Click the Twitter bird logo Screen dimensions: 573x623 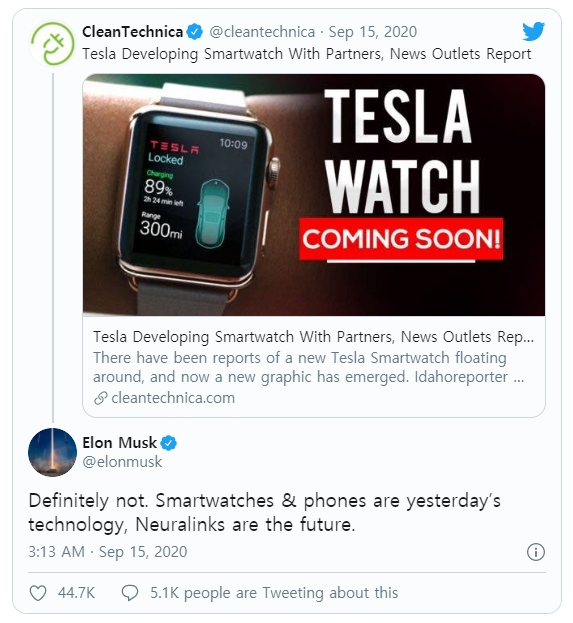coord(533,32)
